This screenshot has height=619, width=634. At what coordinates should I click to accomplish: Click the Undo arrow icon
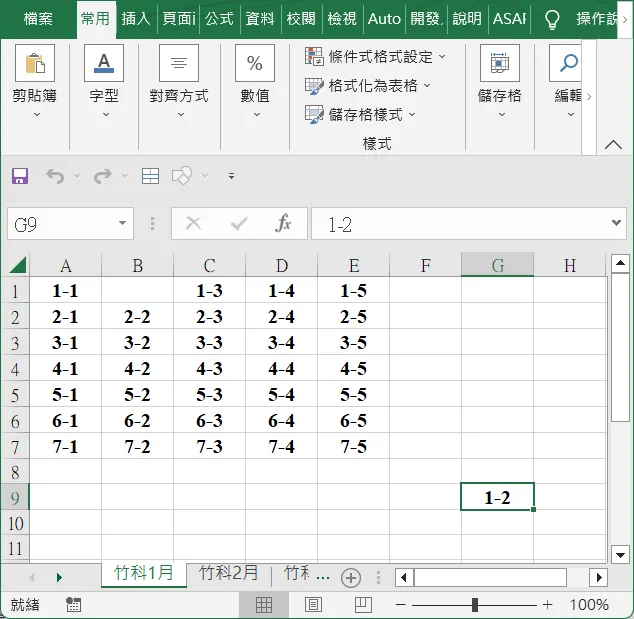pyautogui.click(x=54, y=176)
